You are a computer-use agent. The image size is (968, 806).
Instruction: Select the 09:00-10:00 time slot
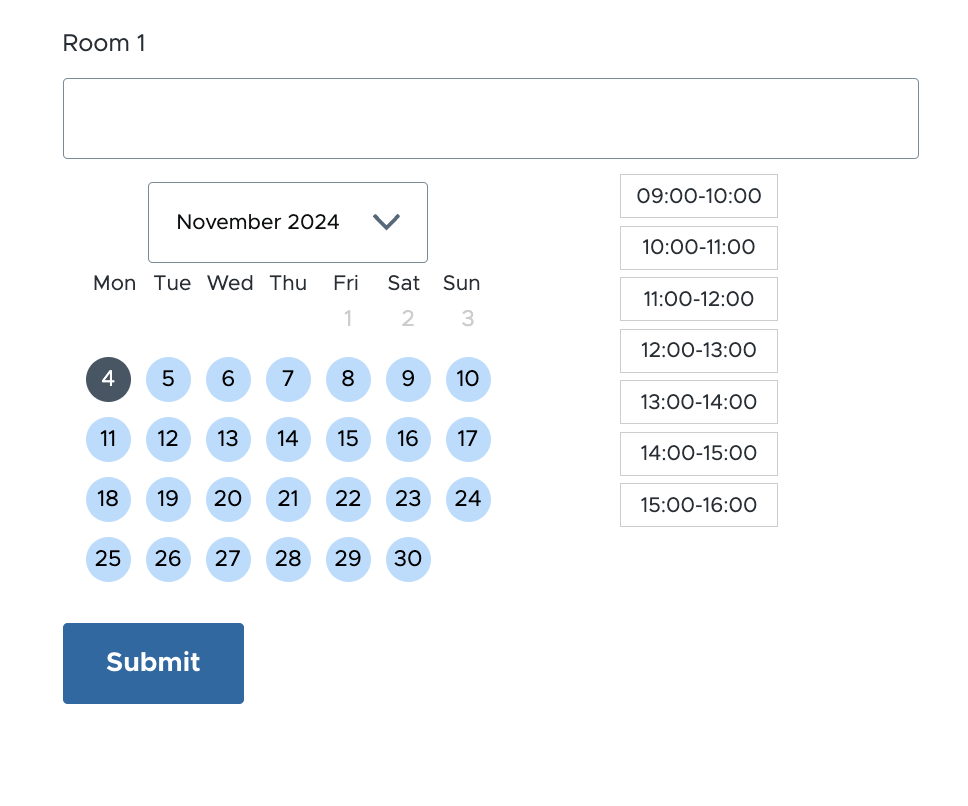[x=698, y=195]
